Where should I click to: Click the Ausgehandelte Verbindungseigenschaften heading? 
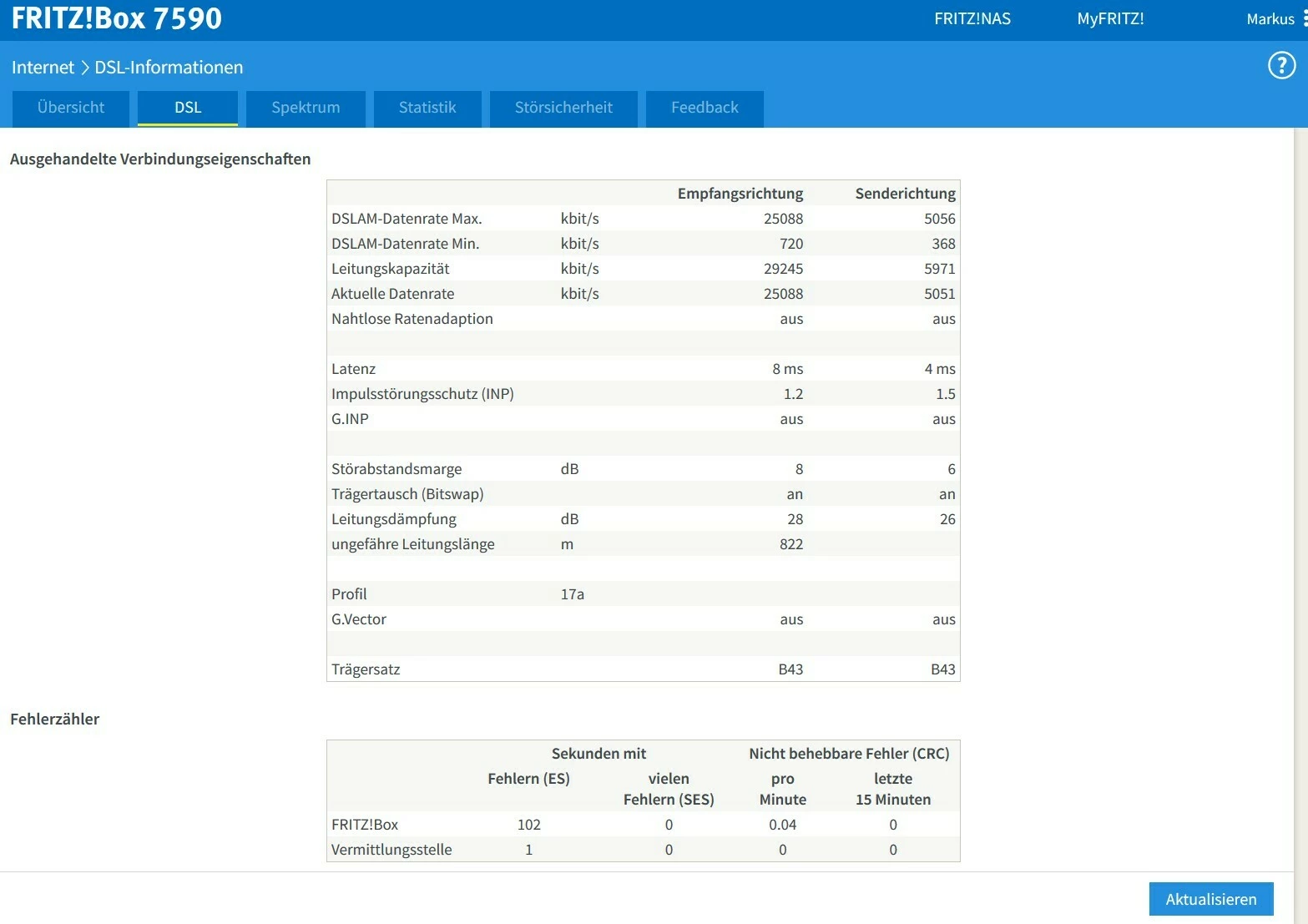click(x=160, y=159)
